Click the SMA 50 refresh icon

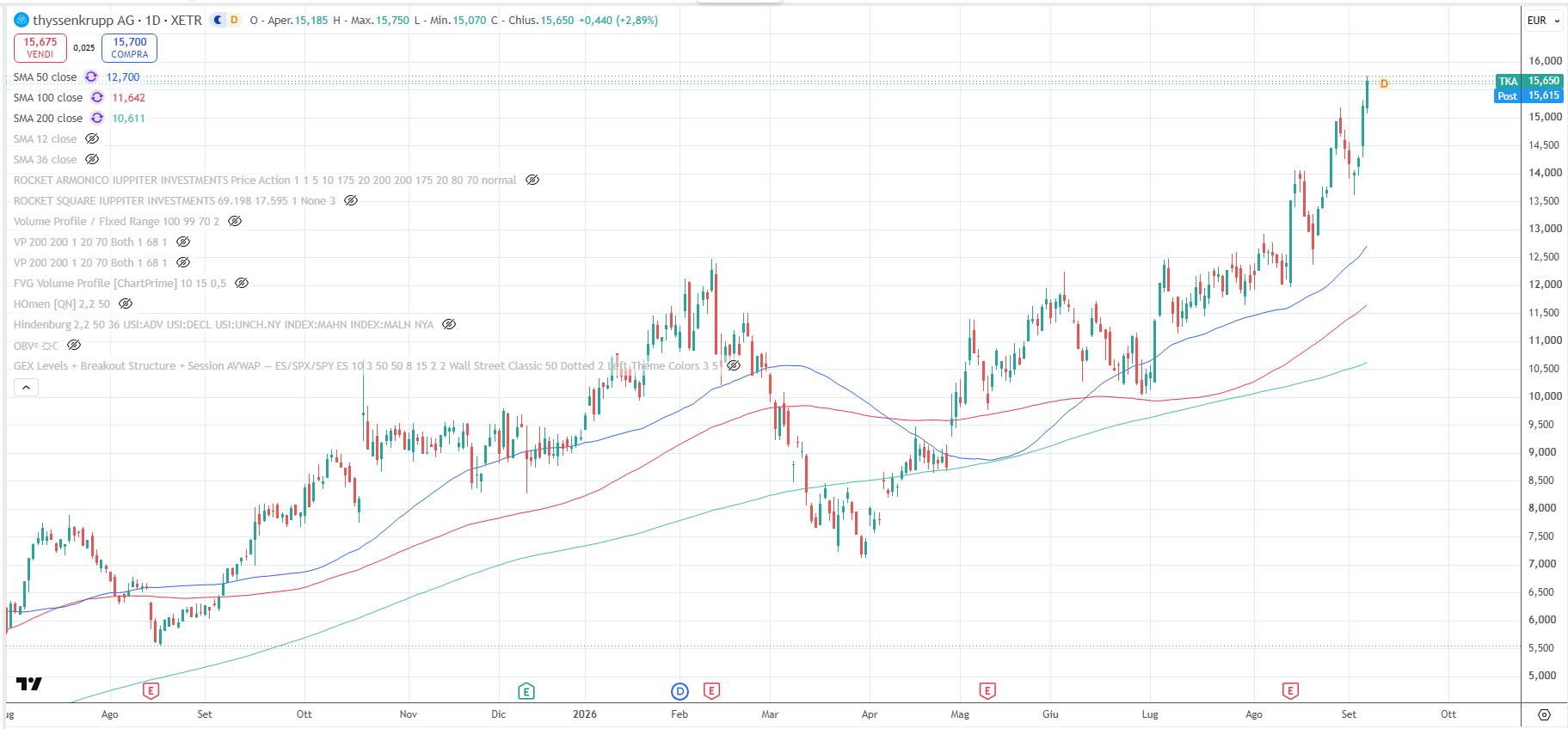pos(91,77)
